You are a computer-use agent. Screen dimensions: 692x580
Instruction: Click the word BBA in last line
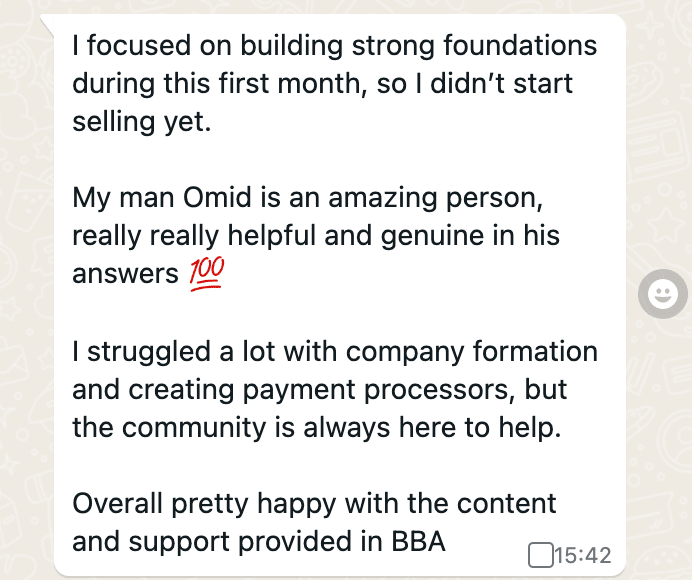tap(418, 542)
